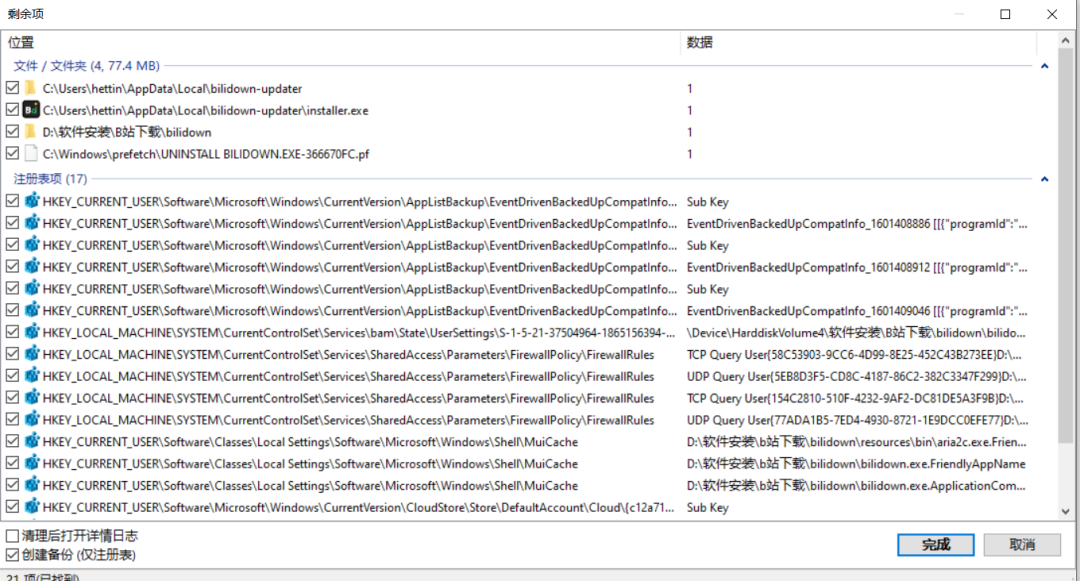Select data cell bilidown.exe.ApplicationCom...
Screen dimensions: 1080x581
pyautogui.click(x=856, y=485)
